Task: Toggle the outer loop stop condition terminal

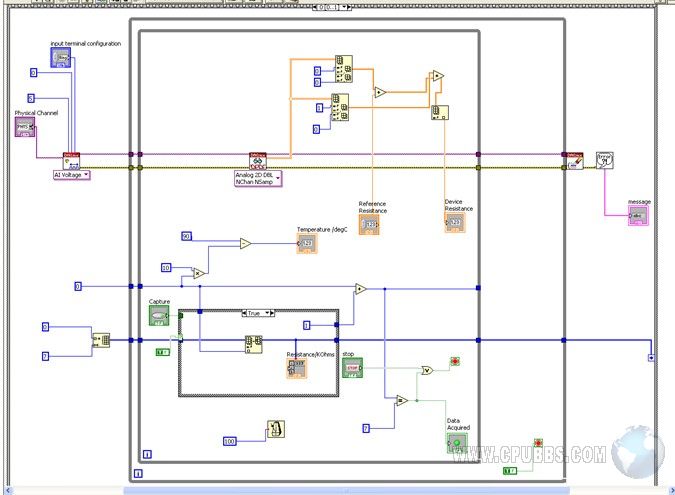Action: click(539, 443)
